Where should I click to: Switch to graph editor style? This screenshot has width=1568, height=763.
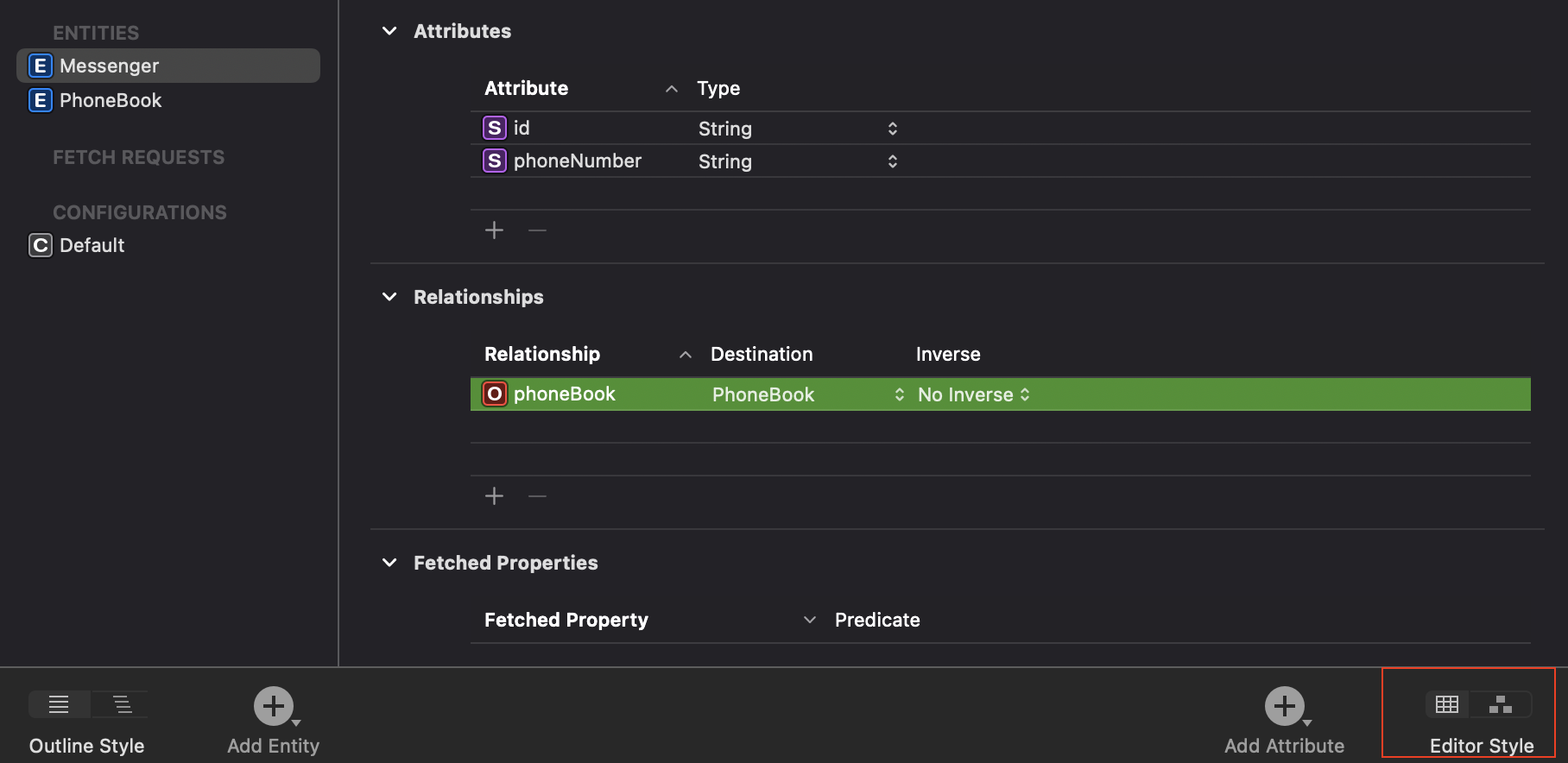(x=1501, y=704)
